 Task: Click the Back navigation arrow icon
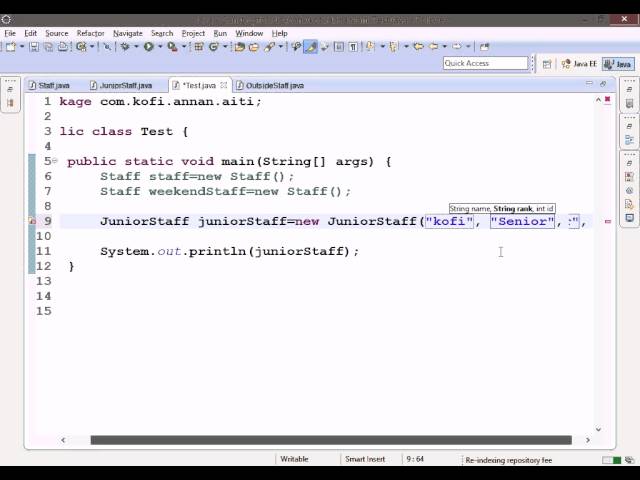433,47
